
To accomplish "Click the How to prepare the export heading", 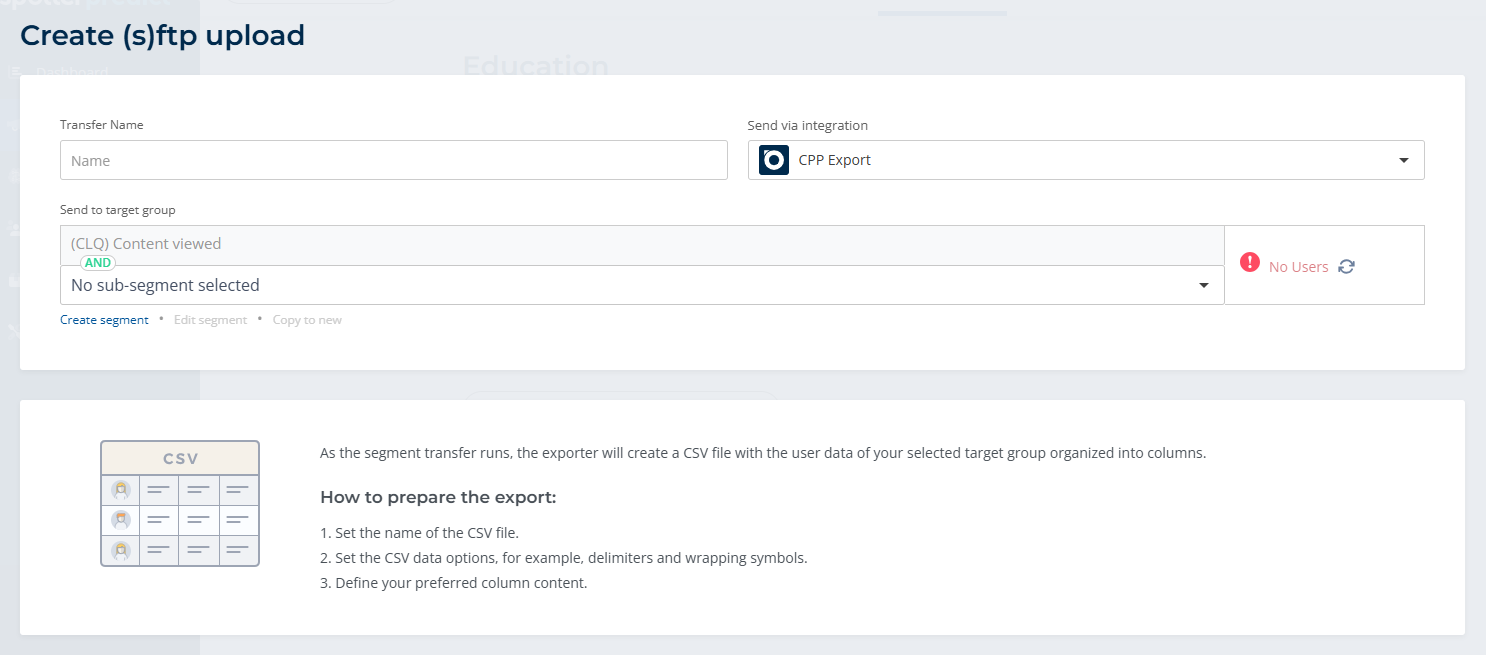I will [x=438, y=497].
